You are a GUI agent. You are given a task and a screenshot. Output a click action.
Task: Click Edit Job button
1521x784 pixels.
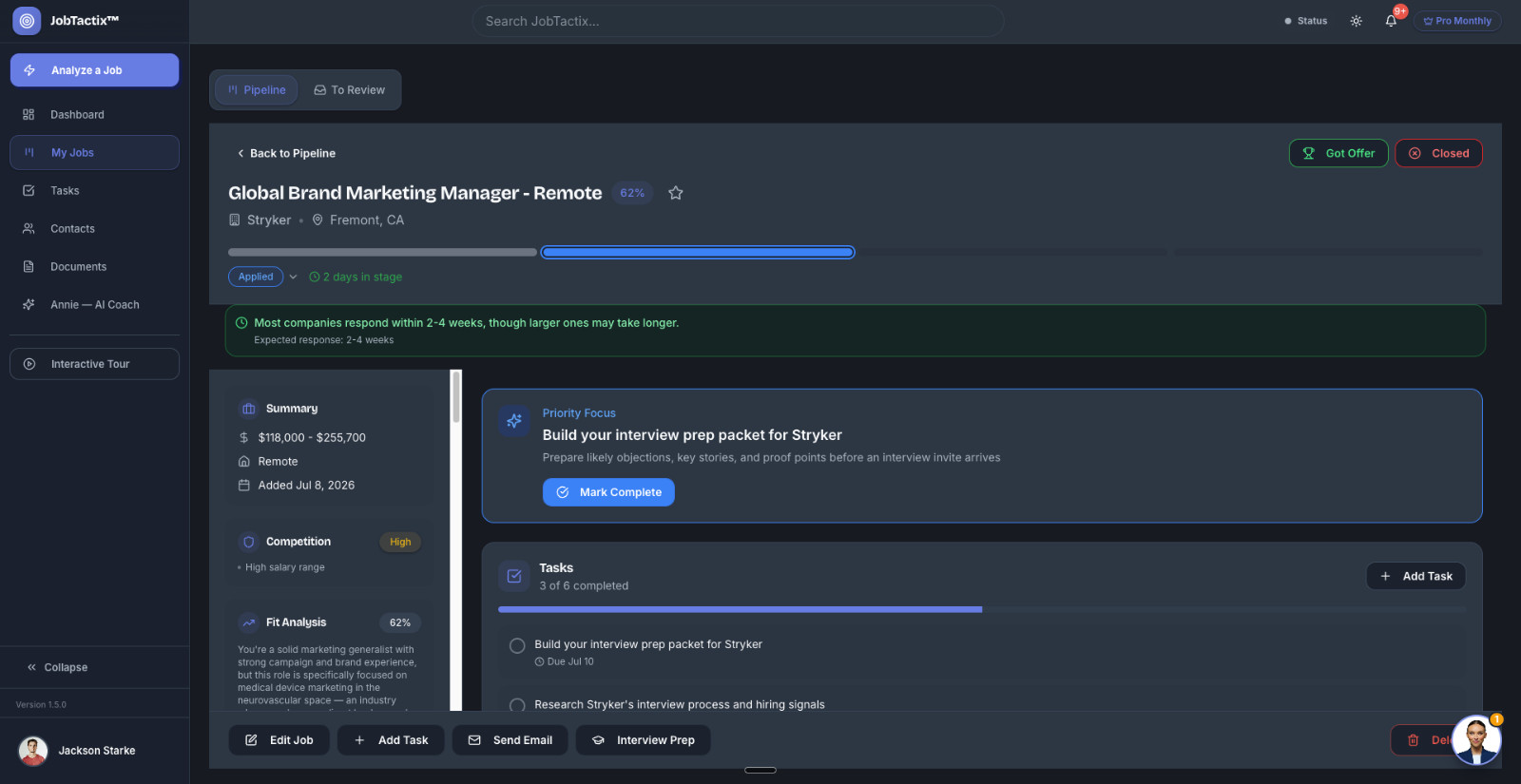[x=279, y=740]
